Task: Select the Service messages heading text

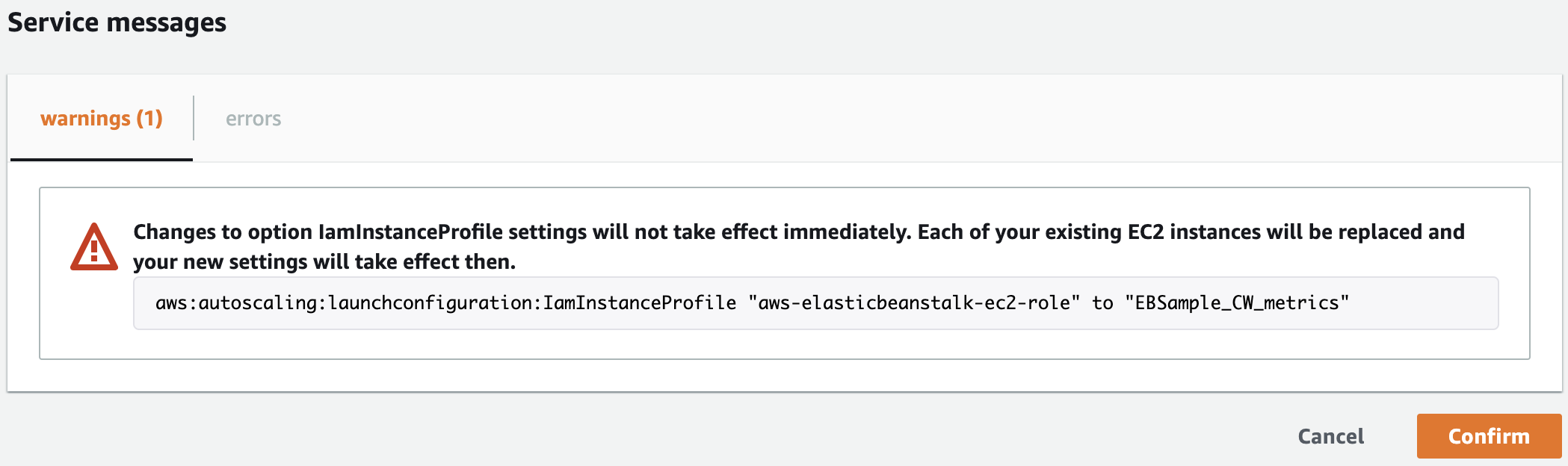Action: click(116, 22)
